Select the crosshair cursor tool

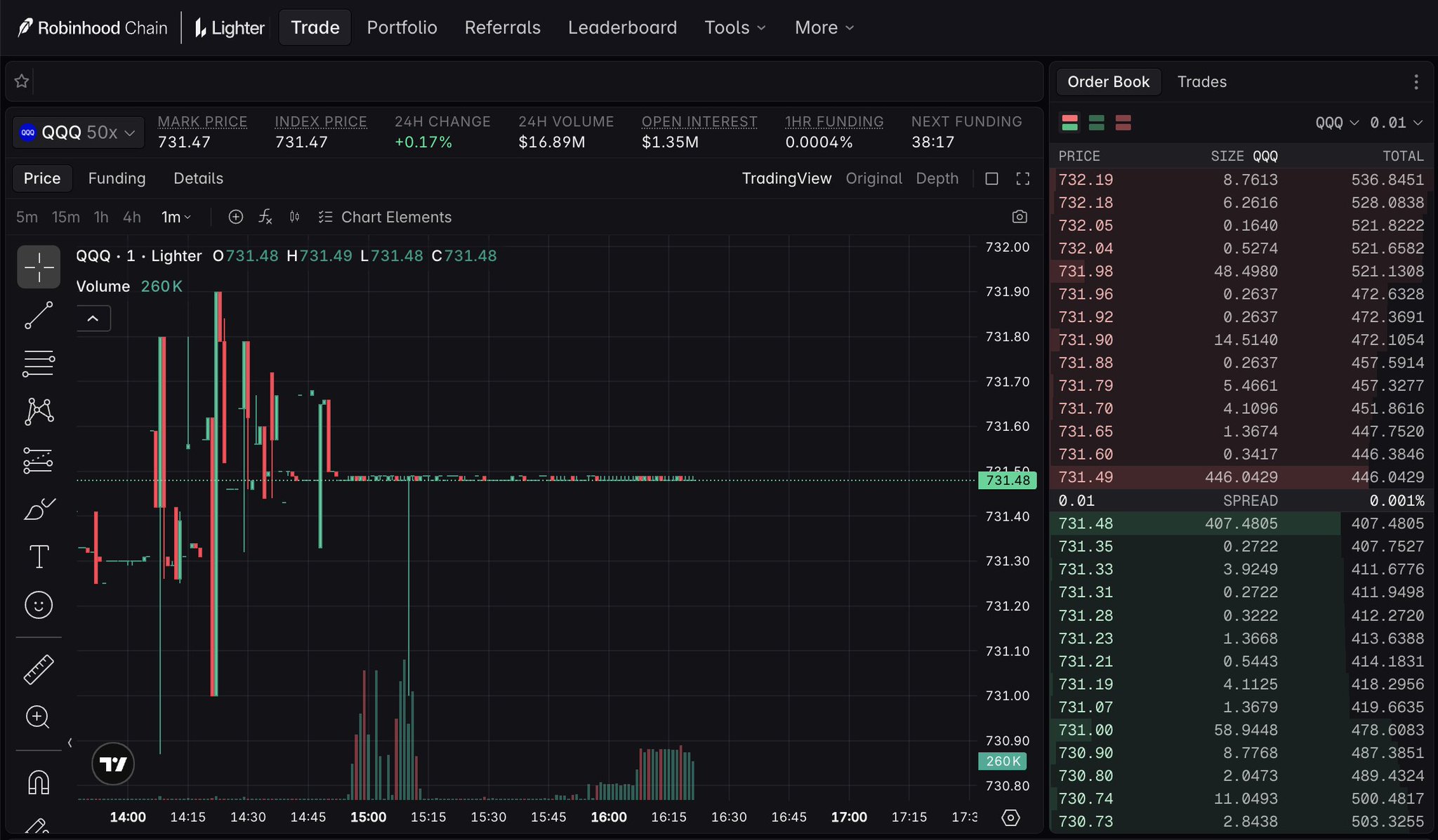[39, 267]
